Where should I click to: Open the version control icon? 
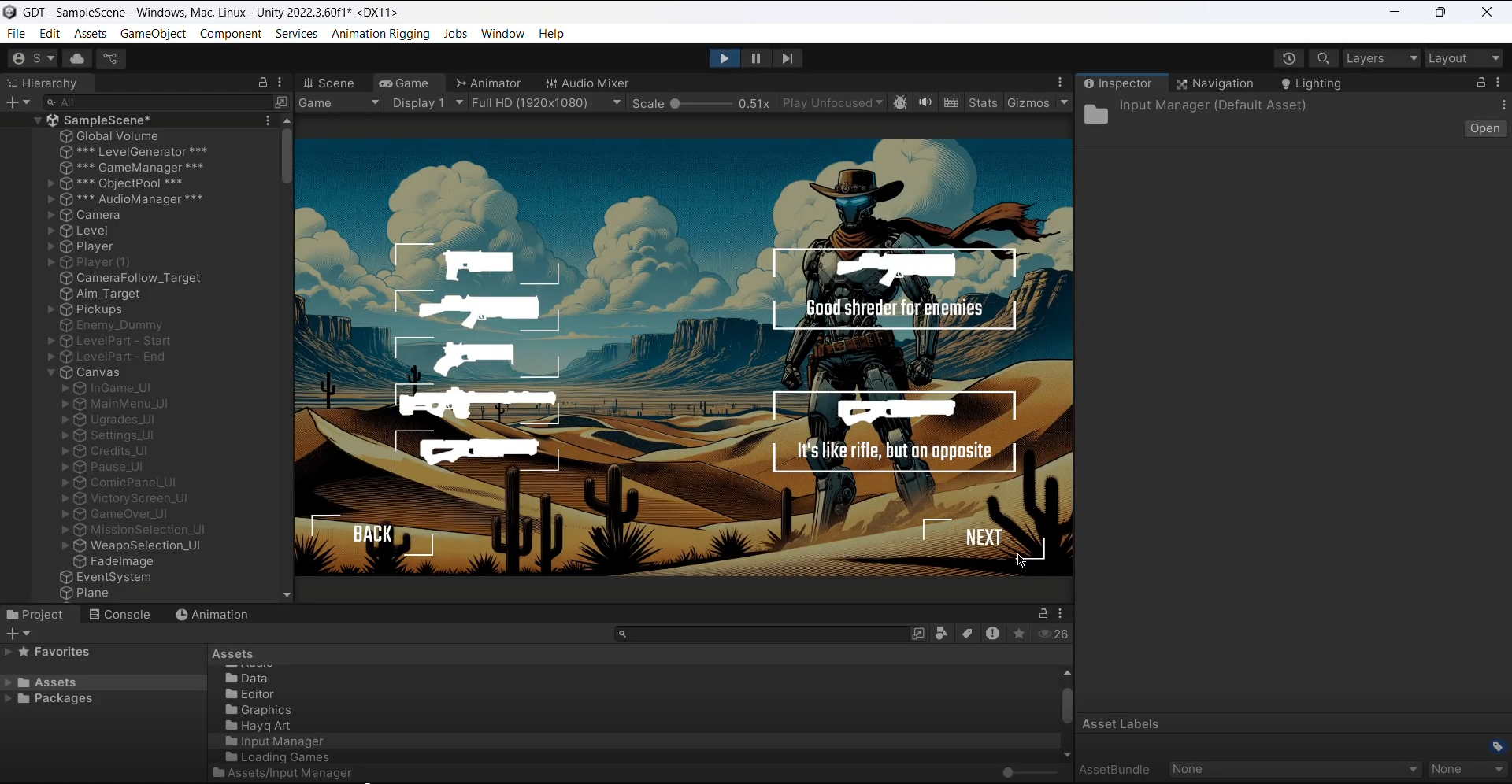click(111, 58)
